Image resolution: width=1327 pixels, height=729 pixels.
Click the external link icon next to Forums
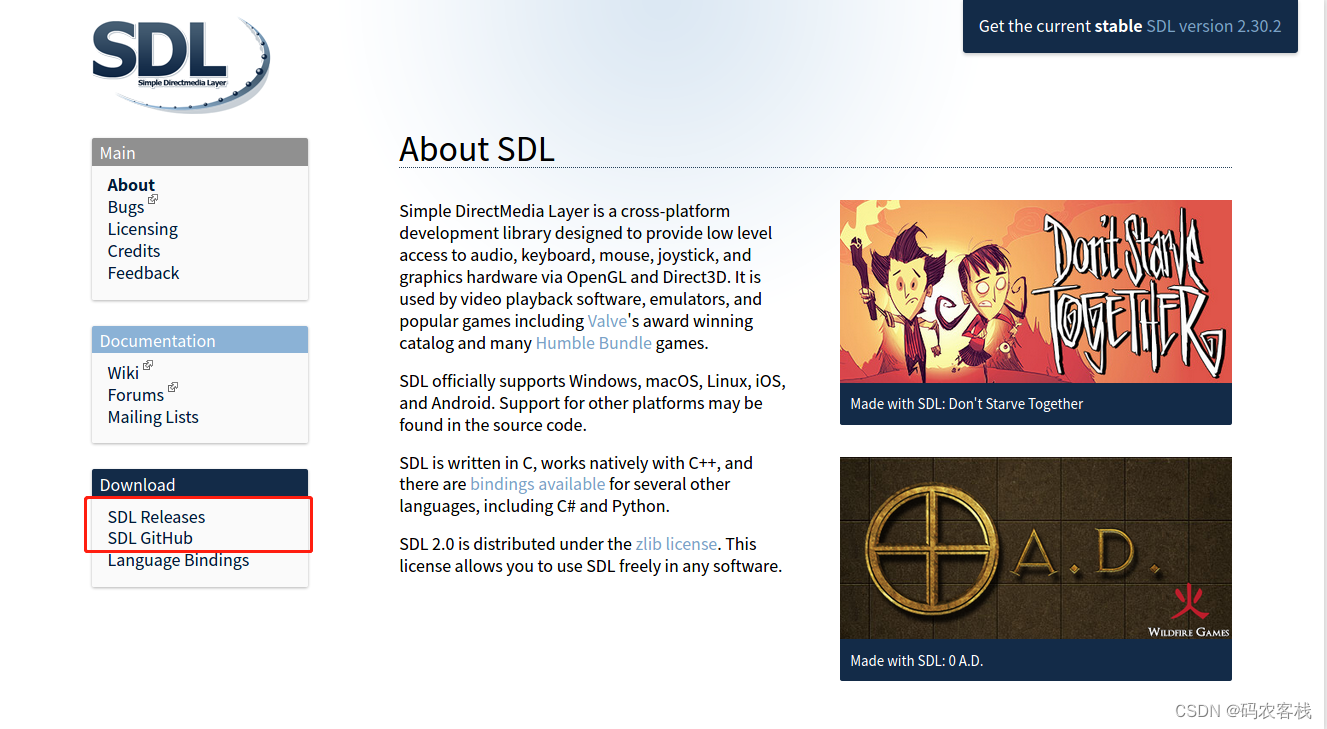tap(171, 388)
